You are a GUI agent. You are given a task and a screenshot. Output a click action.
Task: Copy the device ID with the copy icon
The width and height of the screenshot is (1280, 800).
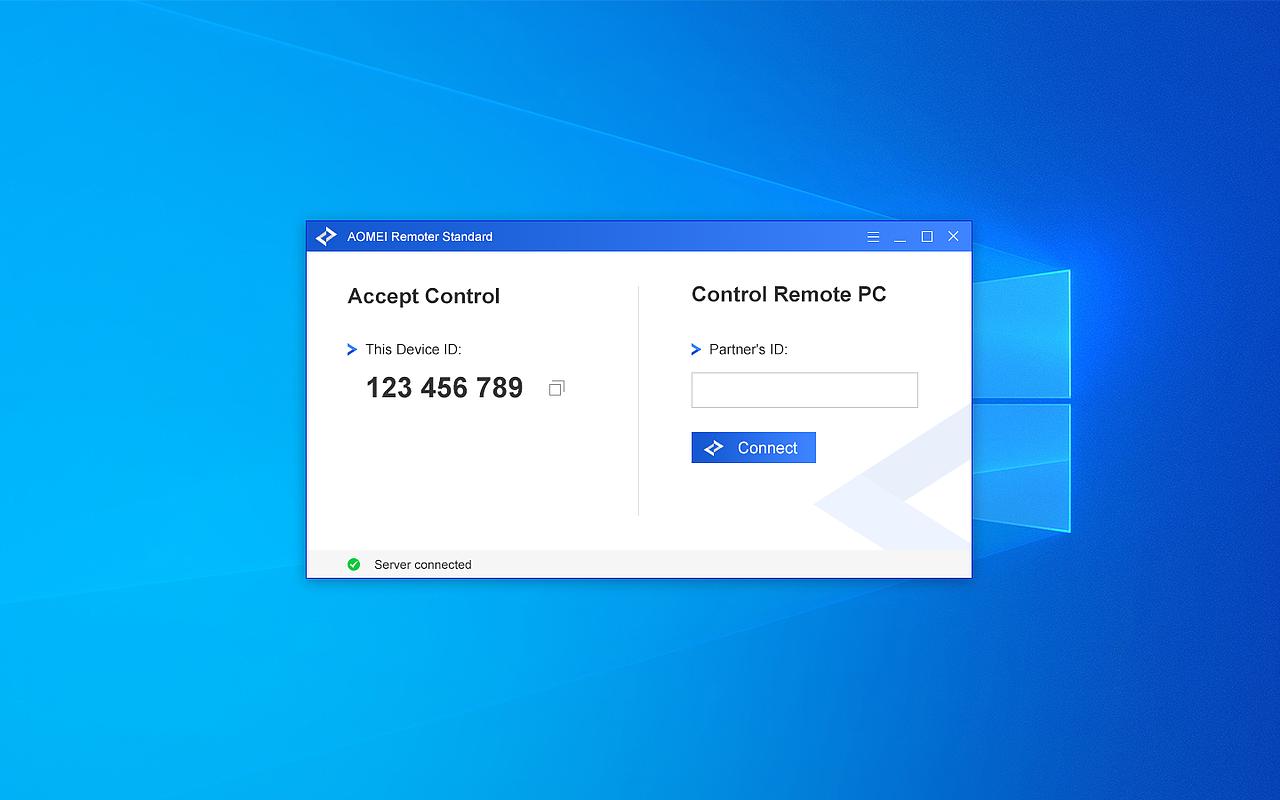click(x=557, y=388)
